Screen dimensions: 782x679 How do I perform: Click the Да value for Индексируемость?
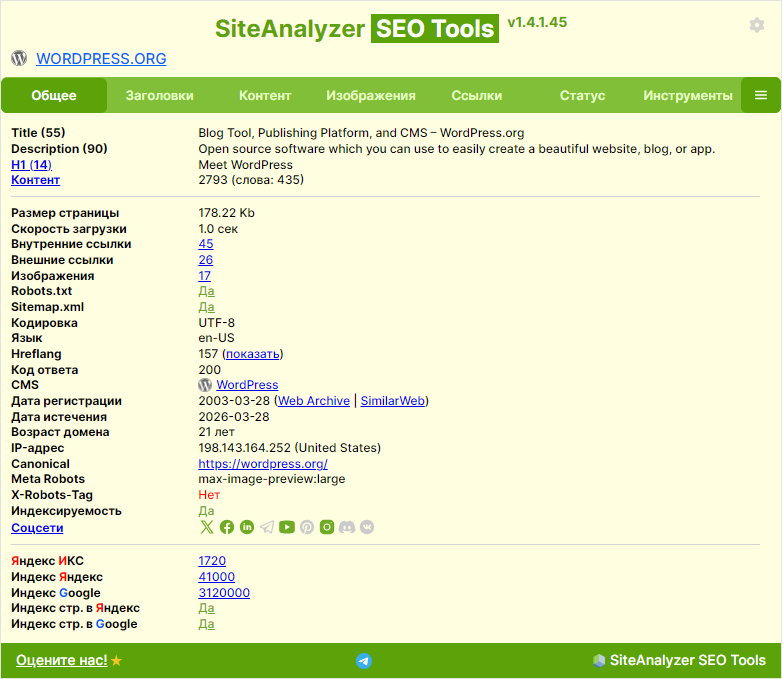pos(206,511)
